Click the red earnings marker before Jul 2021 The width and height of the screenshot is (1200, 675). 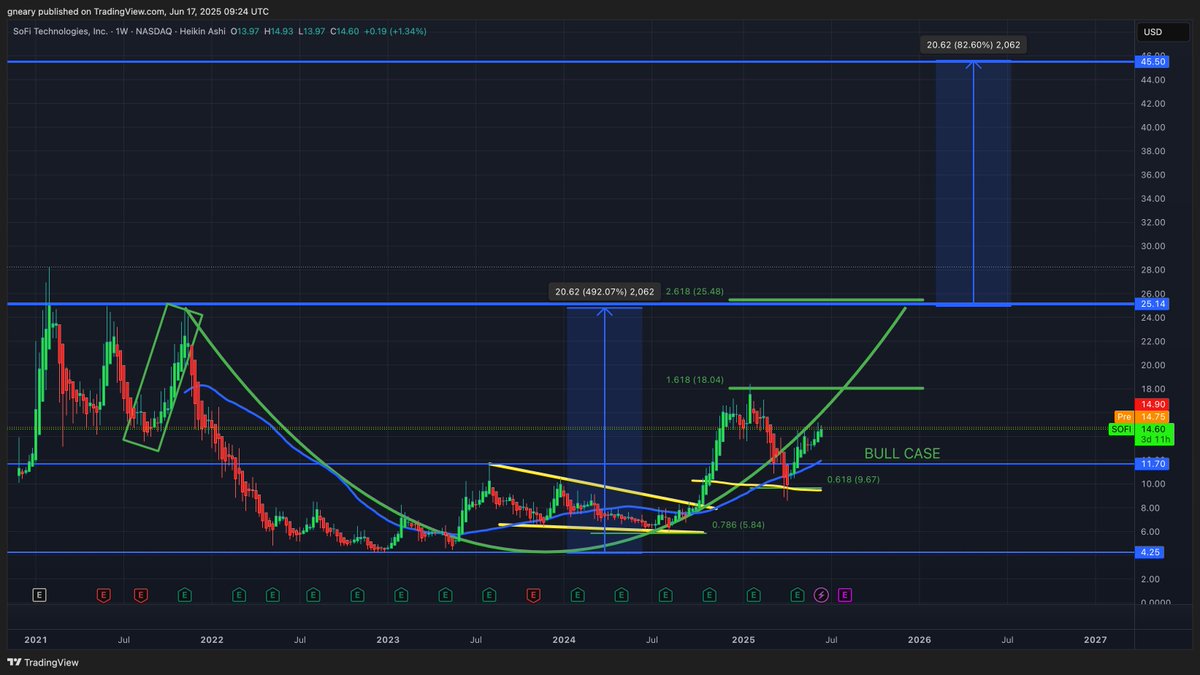tap(103, 595)
